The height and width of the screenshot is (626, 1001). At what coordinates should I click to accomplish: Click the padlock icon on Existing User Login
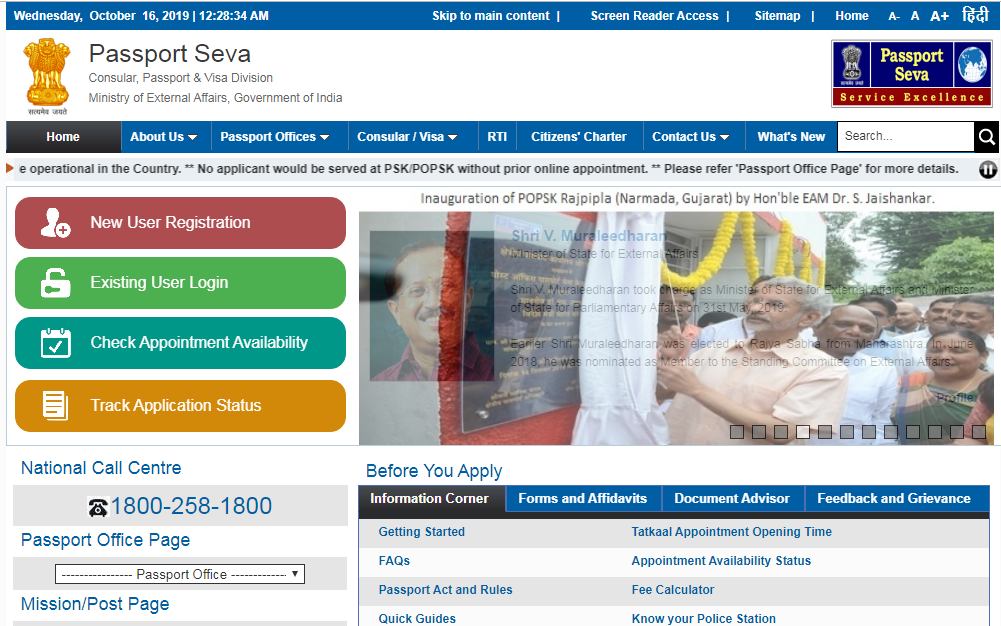point(55,283)
